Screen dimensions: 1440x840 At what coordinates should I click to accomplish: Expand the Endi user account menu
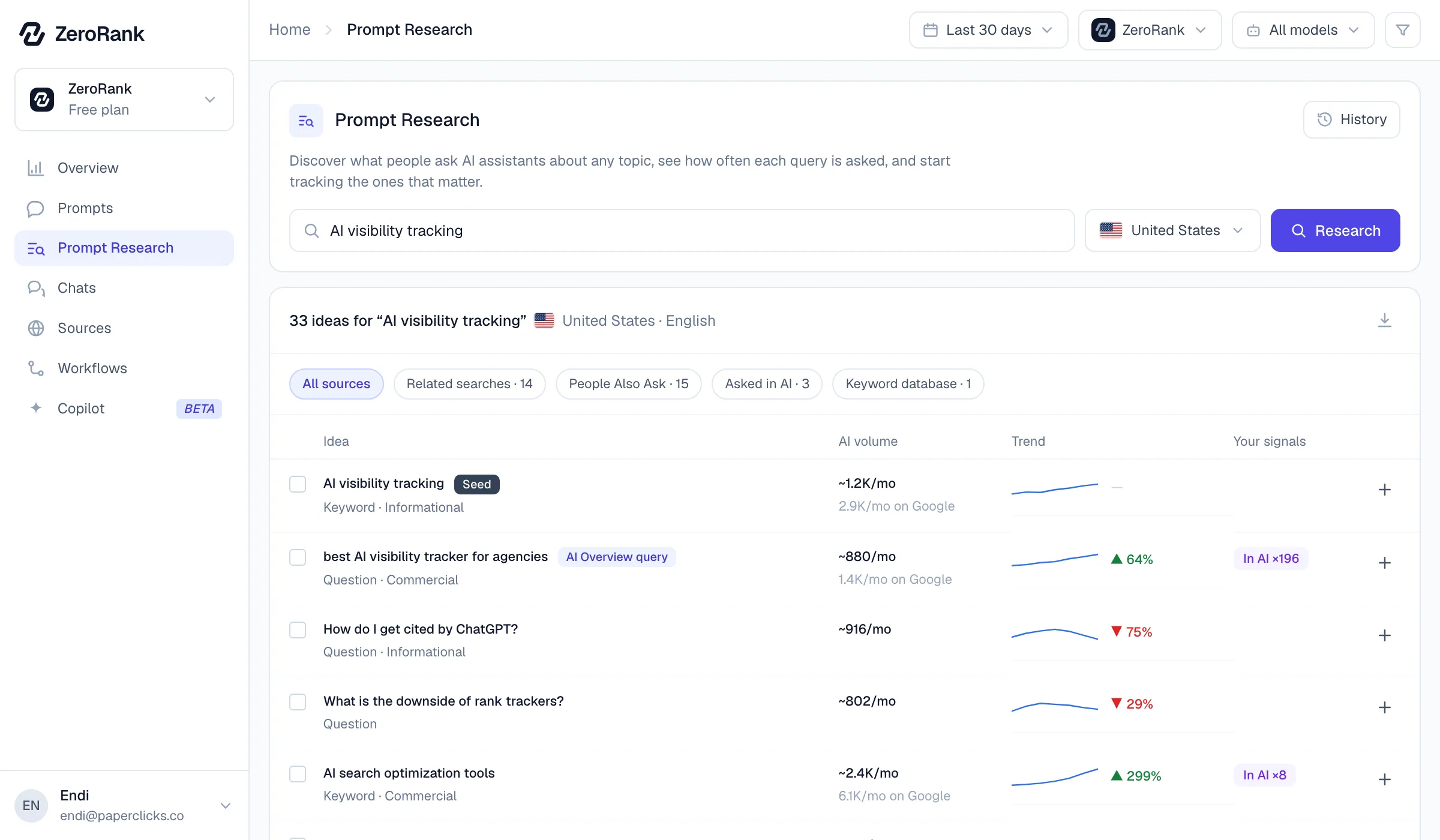124,805
